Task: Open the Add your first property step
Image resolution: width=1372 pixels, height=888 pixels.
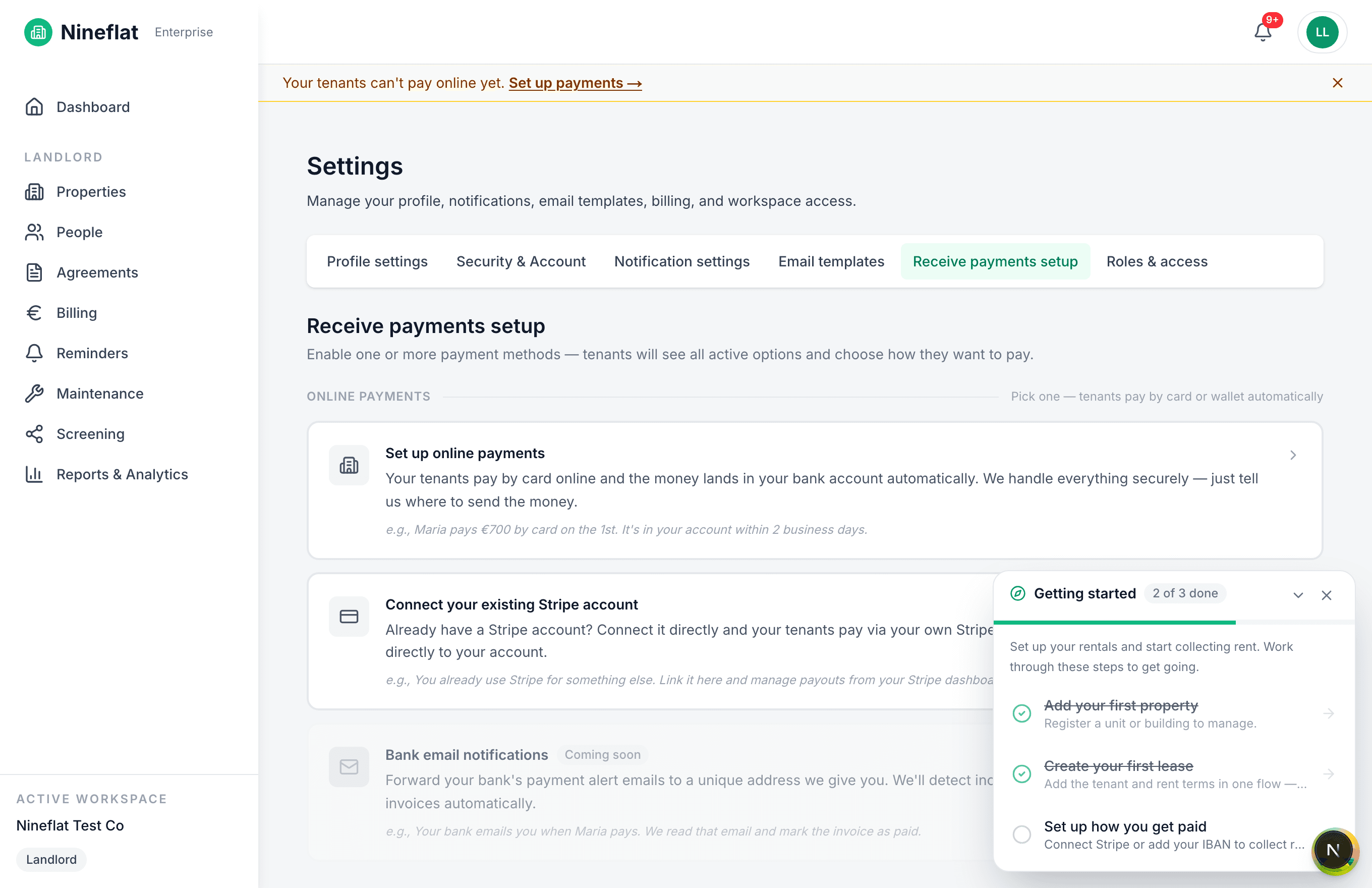Action: point(1174,714)
